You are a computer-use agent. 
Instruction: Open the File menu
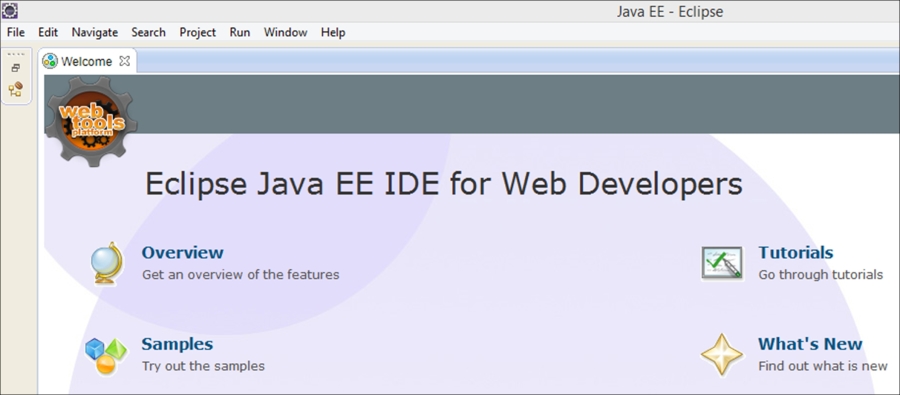[15, 32]
